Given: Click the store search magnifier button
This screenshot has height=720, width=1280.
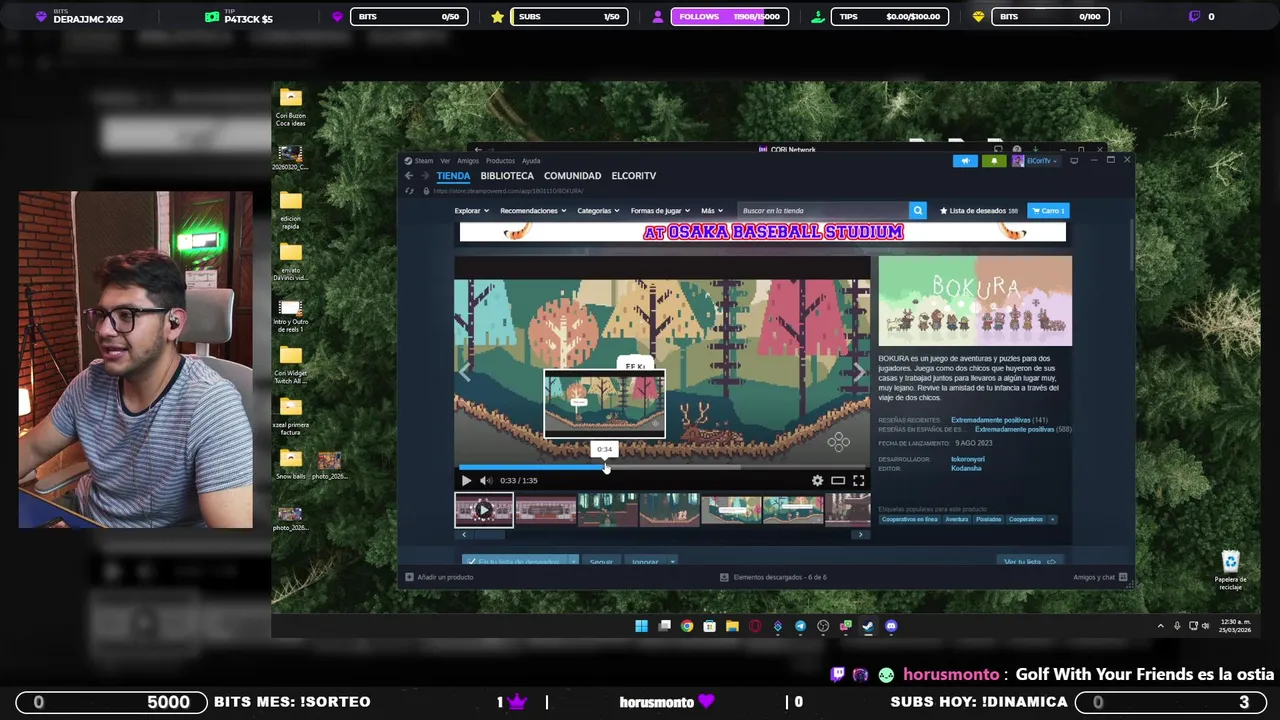Looking at the screenshot, I should [917, 211].
